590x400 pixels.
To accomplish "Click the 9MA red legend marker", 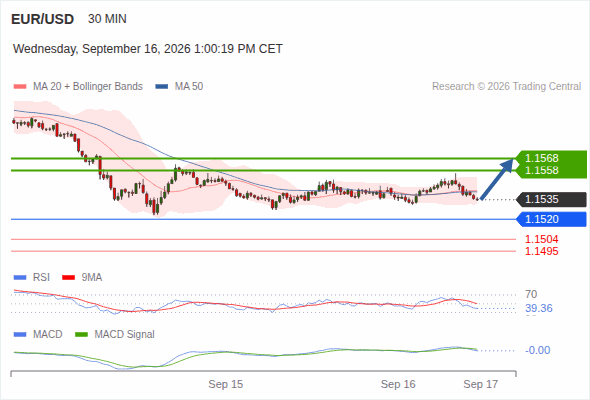I will click(x=68, y=278).
